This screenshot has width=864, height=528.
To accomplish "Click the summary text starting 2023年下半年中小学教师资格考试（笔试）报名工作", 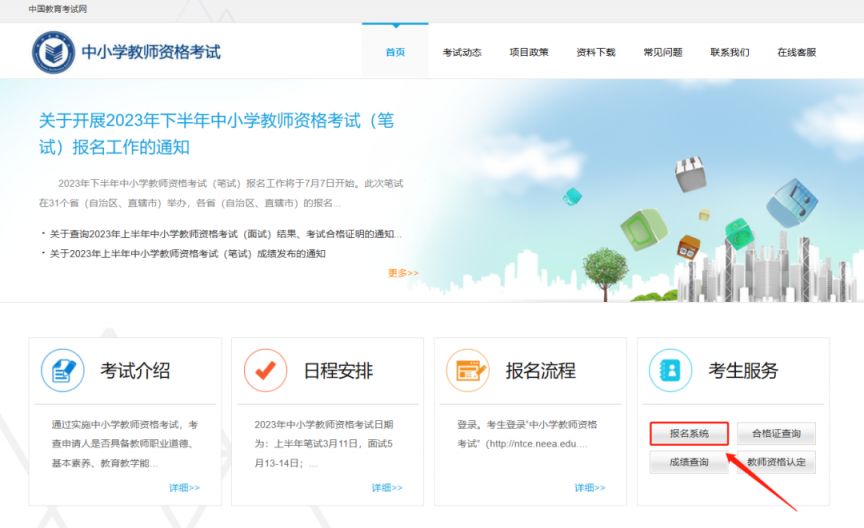I will click(x=221, y=193).
